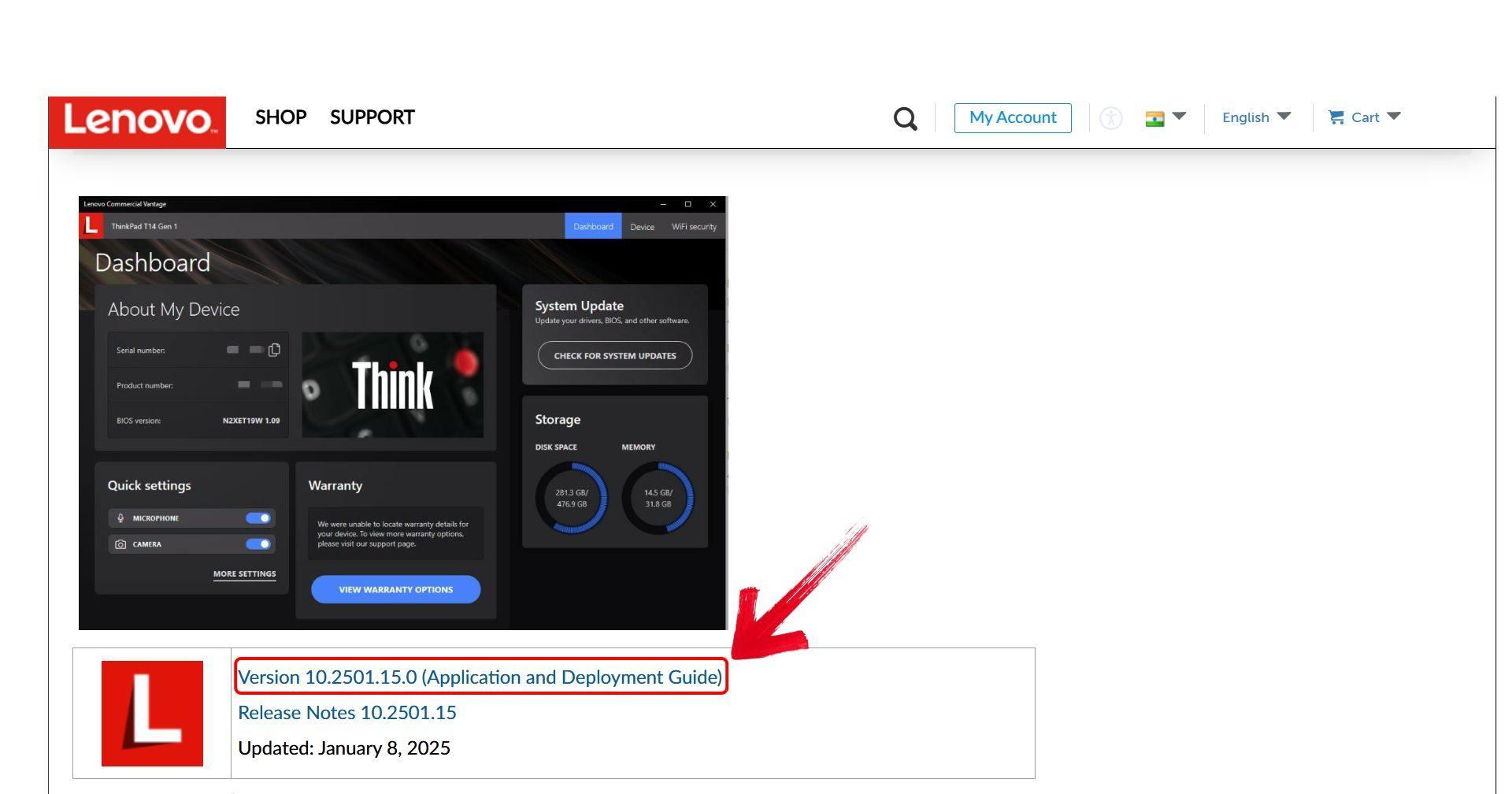1512x794 pixels.
Task: Click the 'Dashboard' page title
Action: pos(153,263)
